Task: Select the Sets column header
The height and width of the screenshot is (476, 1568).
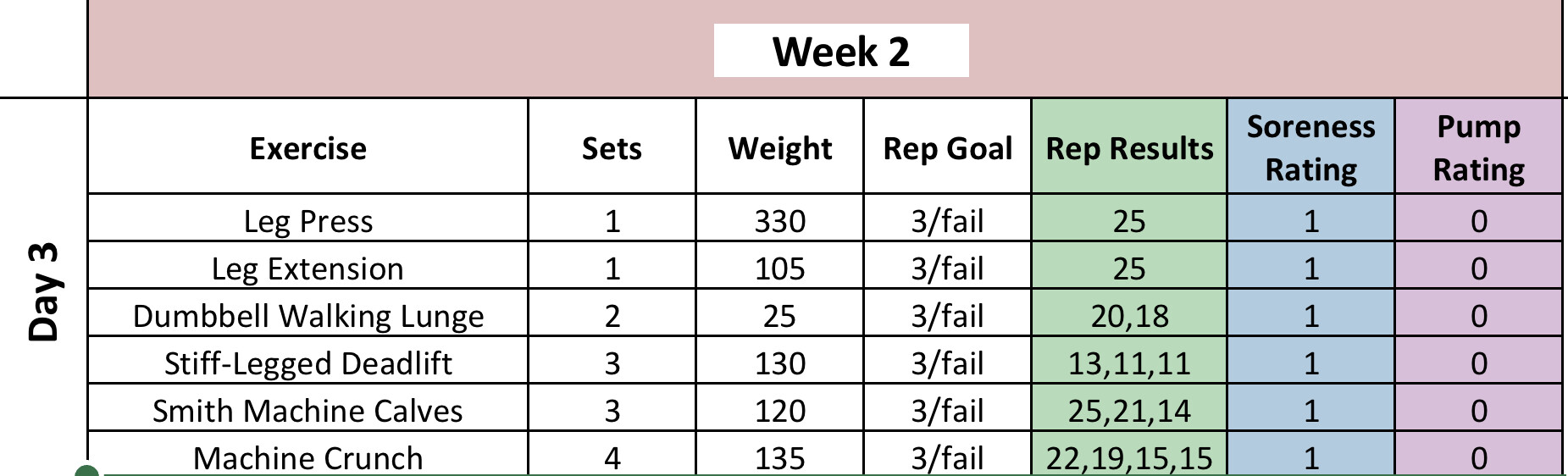Action: 612,148
